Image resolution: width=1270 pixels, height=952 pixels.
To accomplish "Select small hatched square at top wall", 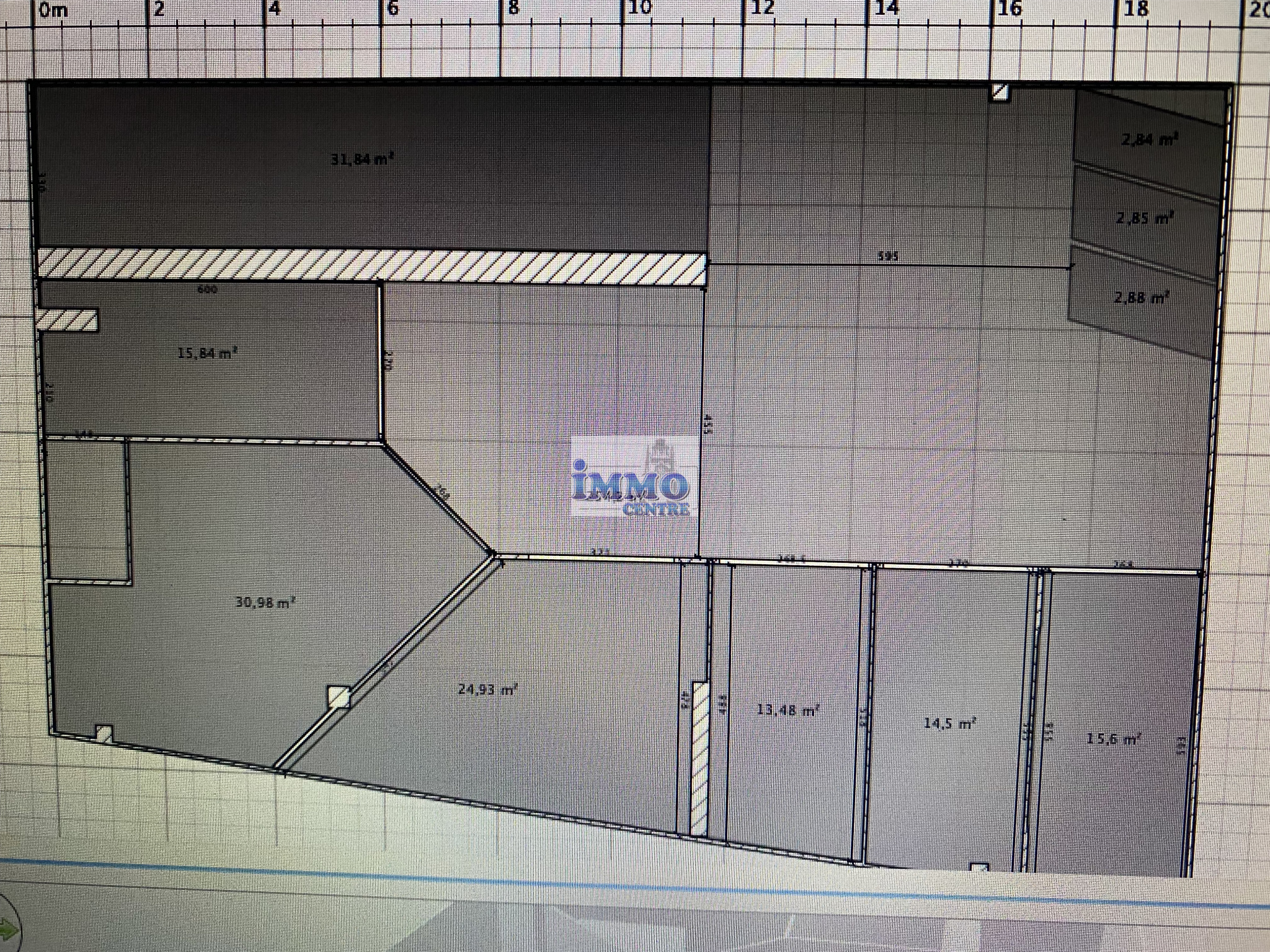I will tap(999, 93).
